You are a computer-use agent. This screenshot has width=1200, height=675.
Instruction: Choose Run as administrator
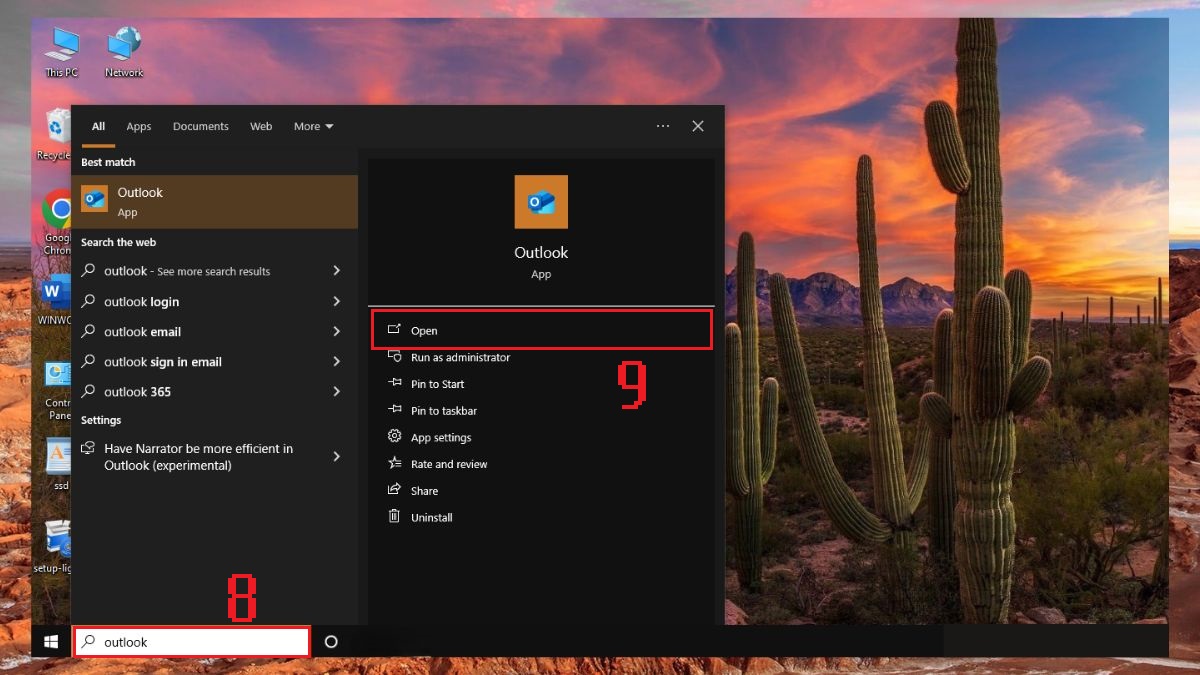pyautogui.click(x=460, y=357)
